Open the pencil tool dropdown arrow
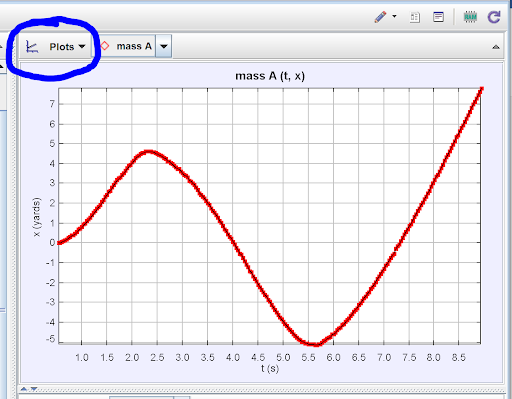The image size is (512, 399). pyautogui.click(x=394, y=16)
